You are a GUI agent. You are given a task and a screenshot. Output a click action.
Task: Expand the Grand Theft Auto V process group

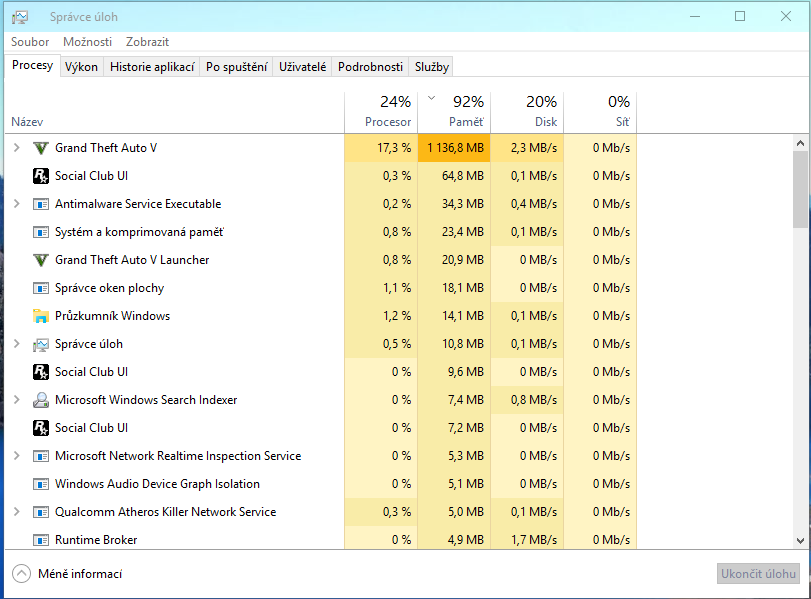point(16,148)
